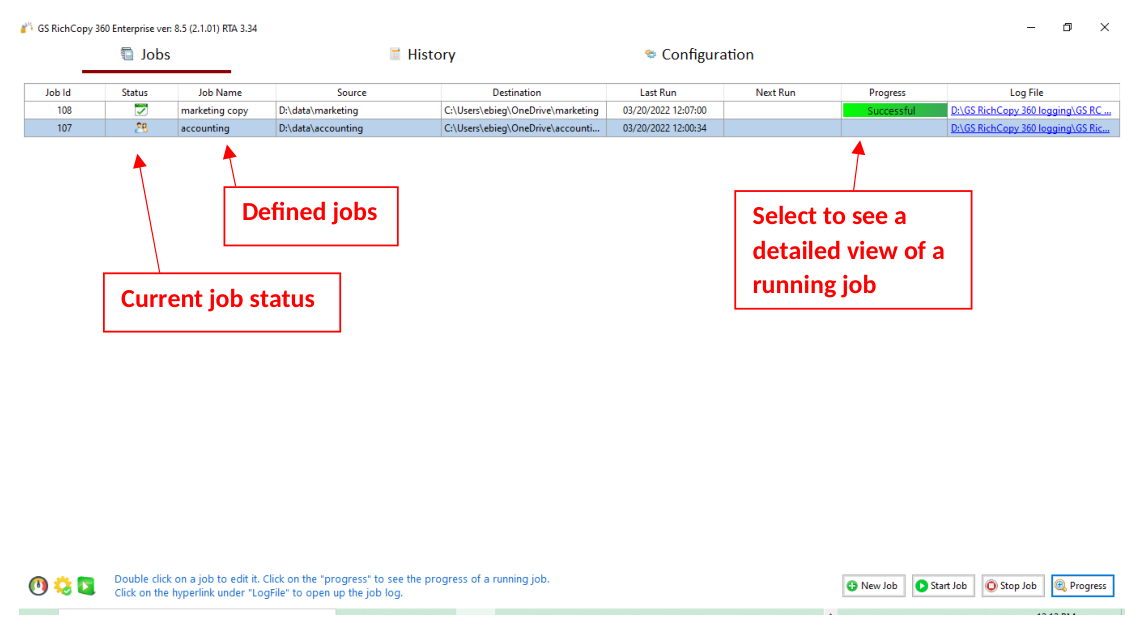This screenshot has width=1144, height=634.
Task: Click the gauge meter icon at bottom
Action: click(x=38, y=585)
